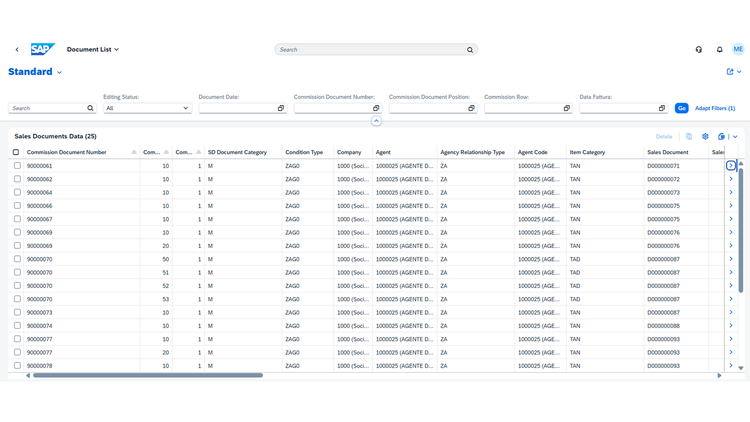Check the row 90000074 checkbox

[x=17, y=326]
